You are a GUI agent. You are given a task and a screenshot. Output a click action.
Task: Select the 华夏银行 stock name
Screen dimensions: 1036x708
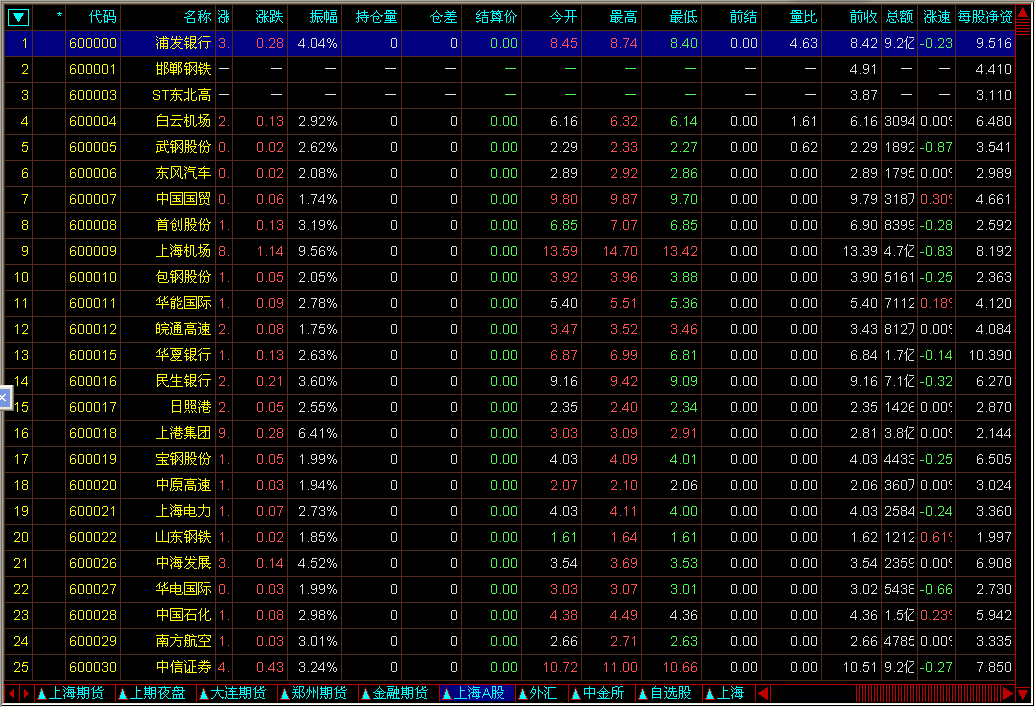(183, 355)
